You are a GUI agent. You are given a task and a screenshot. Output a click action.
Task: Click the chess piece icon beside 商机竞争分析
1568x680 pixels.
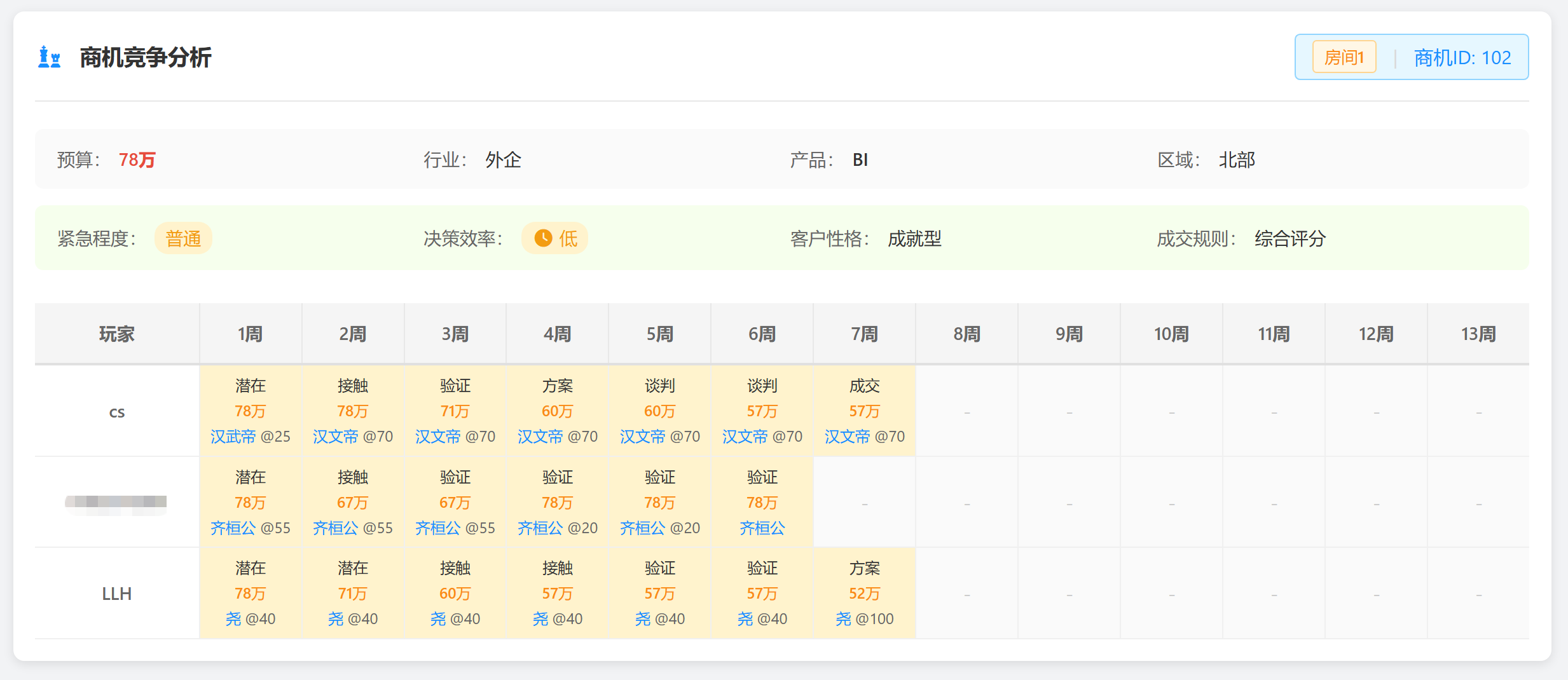(50, 57)
